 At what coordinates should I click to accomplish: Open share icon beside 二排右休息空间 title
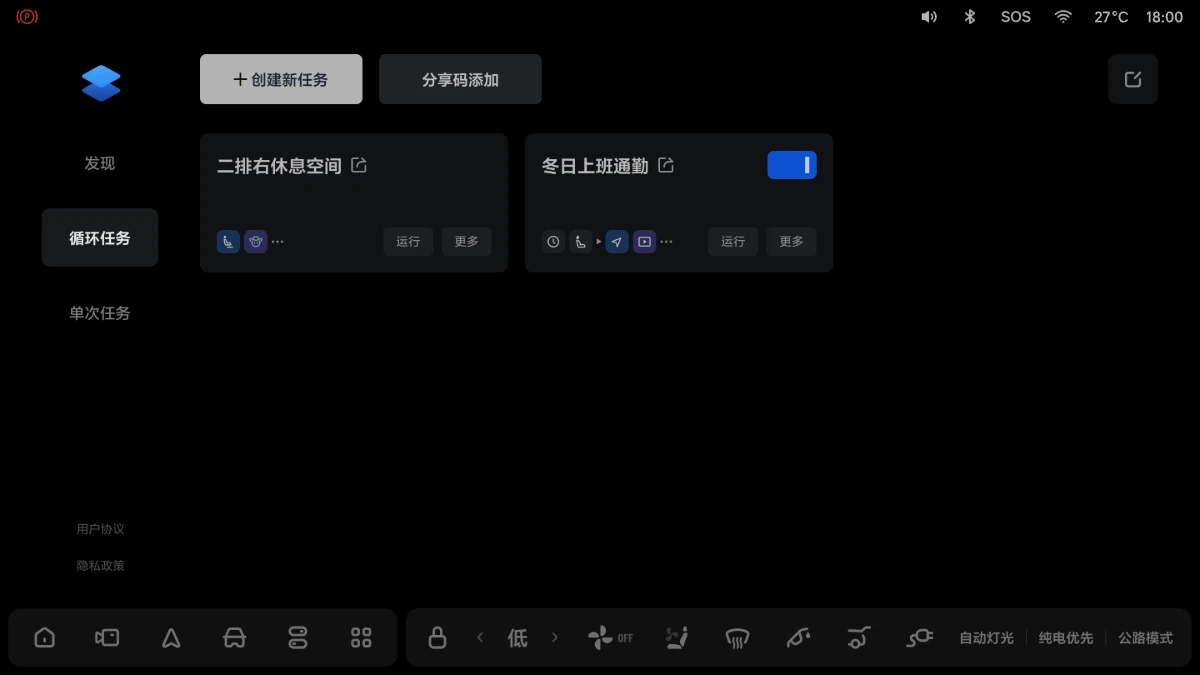(x=359, y=165)
